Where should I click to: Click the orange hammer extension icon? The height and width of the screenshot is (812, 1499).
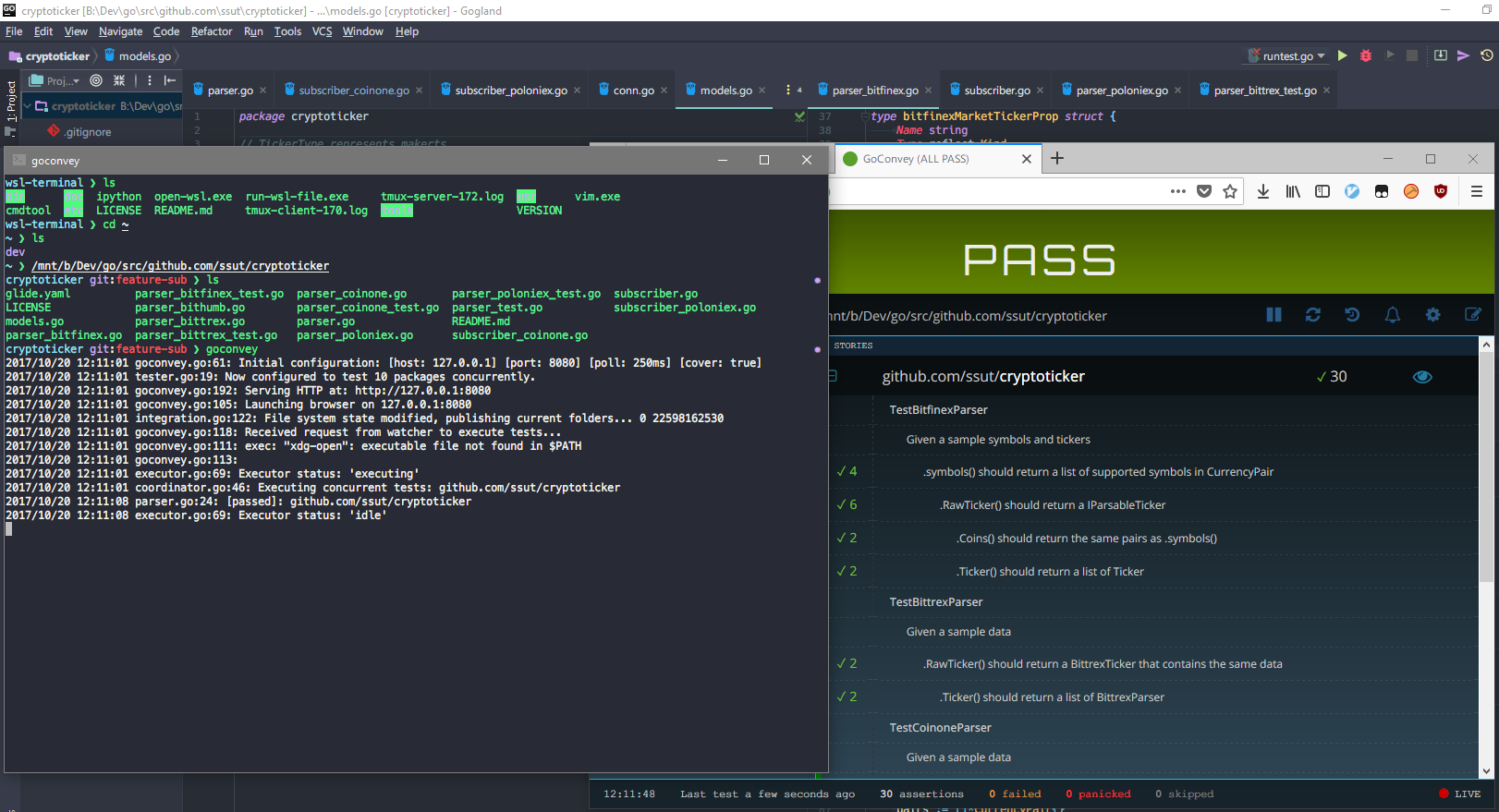(1411, 191)
